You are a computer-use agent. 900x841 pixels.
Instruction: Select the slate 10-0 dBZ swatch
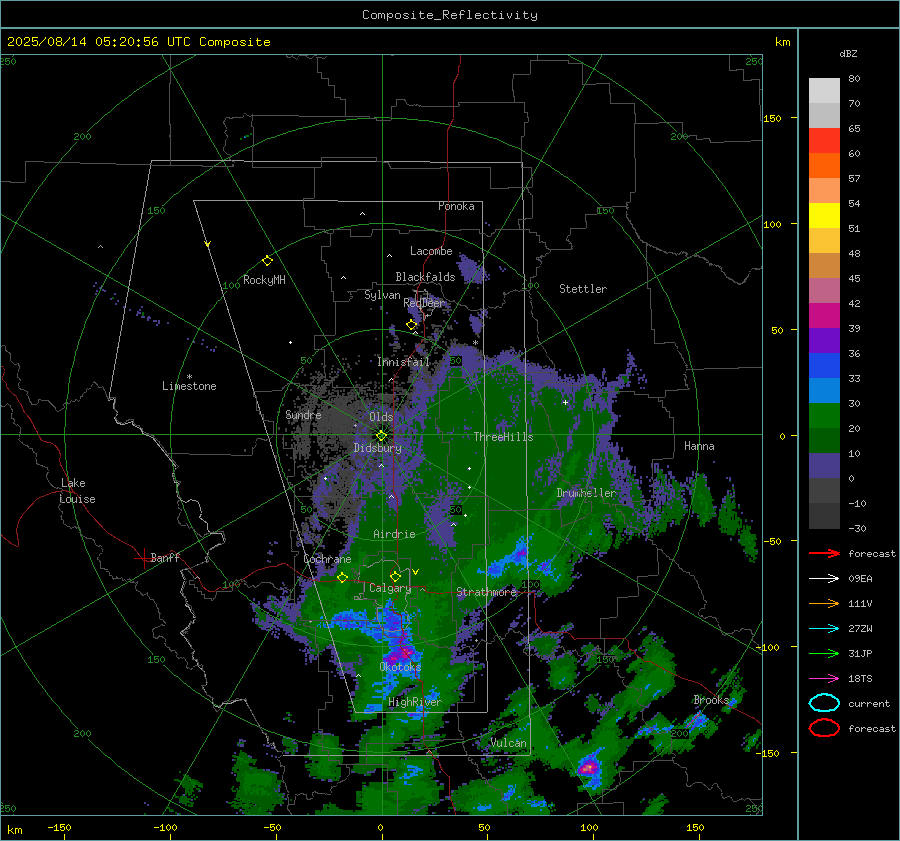pos(824,466)
